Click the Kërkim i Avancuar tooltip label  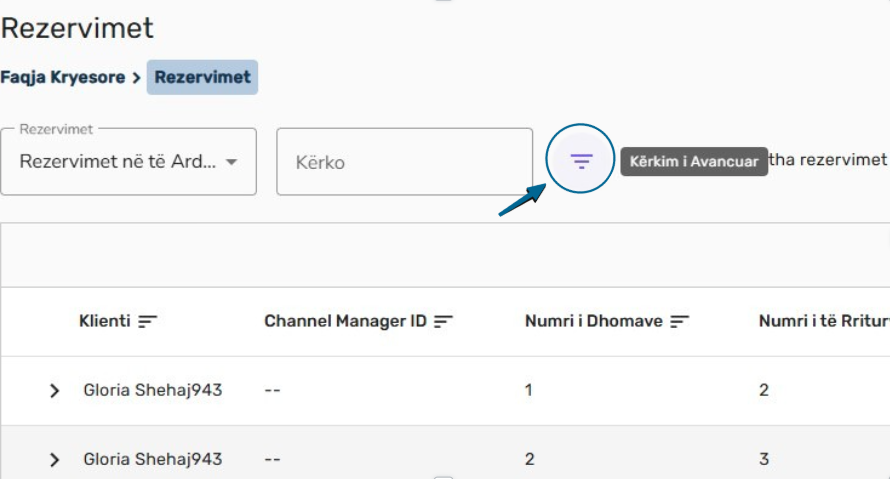(x=693, y=162)
